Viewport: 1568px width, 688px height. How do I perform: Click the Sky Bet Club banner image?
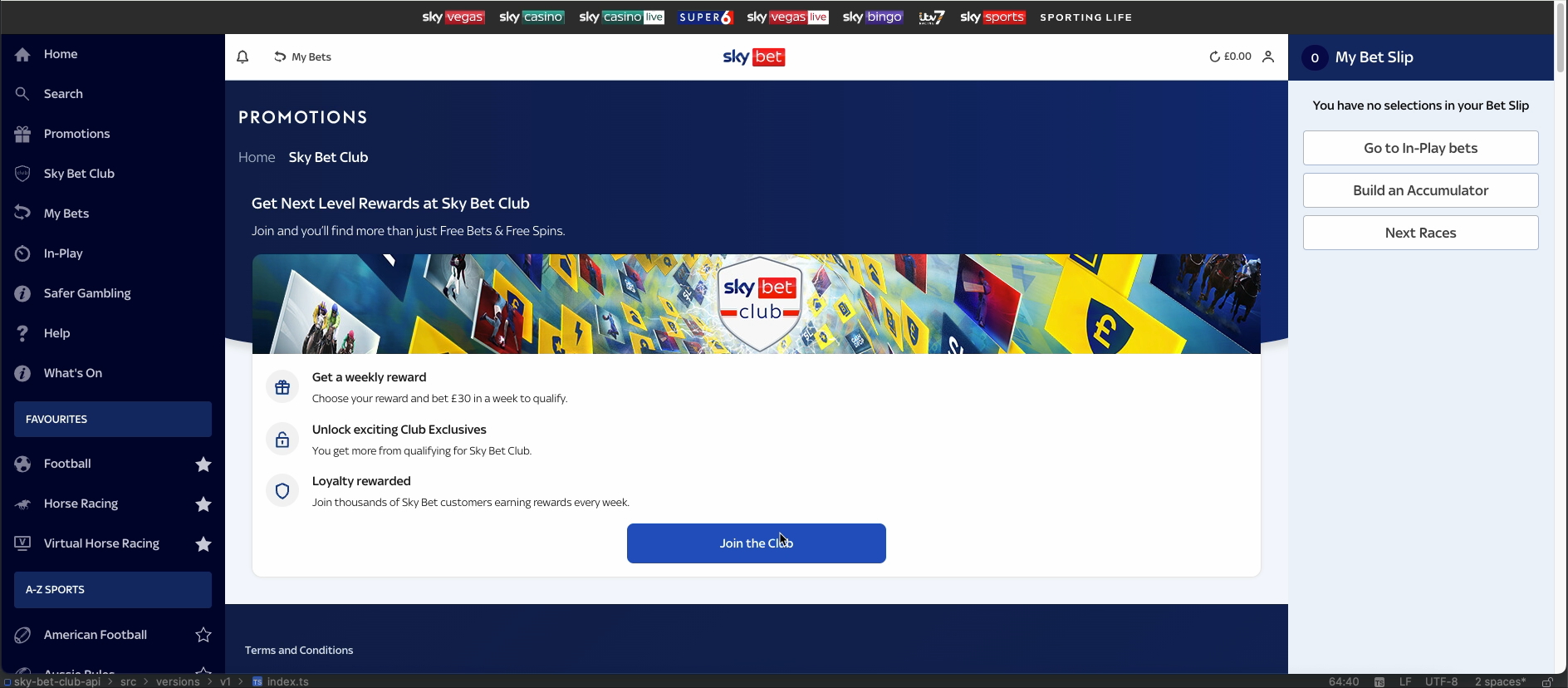coord(757,304)
